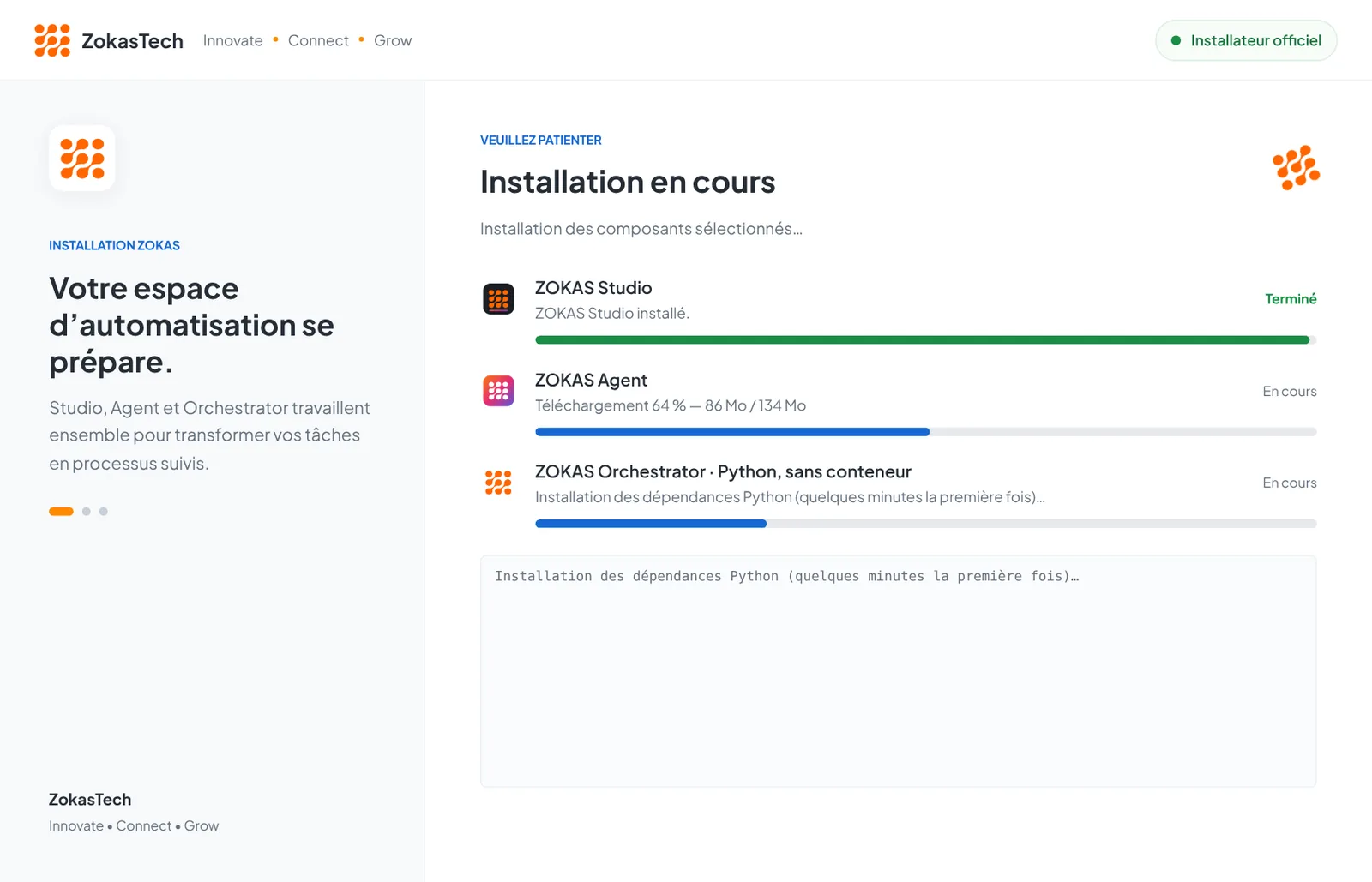Select the third carousel dot
Screen dimensions: 1372x882
point(104,512)
